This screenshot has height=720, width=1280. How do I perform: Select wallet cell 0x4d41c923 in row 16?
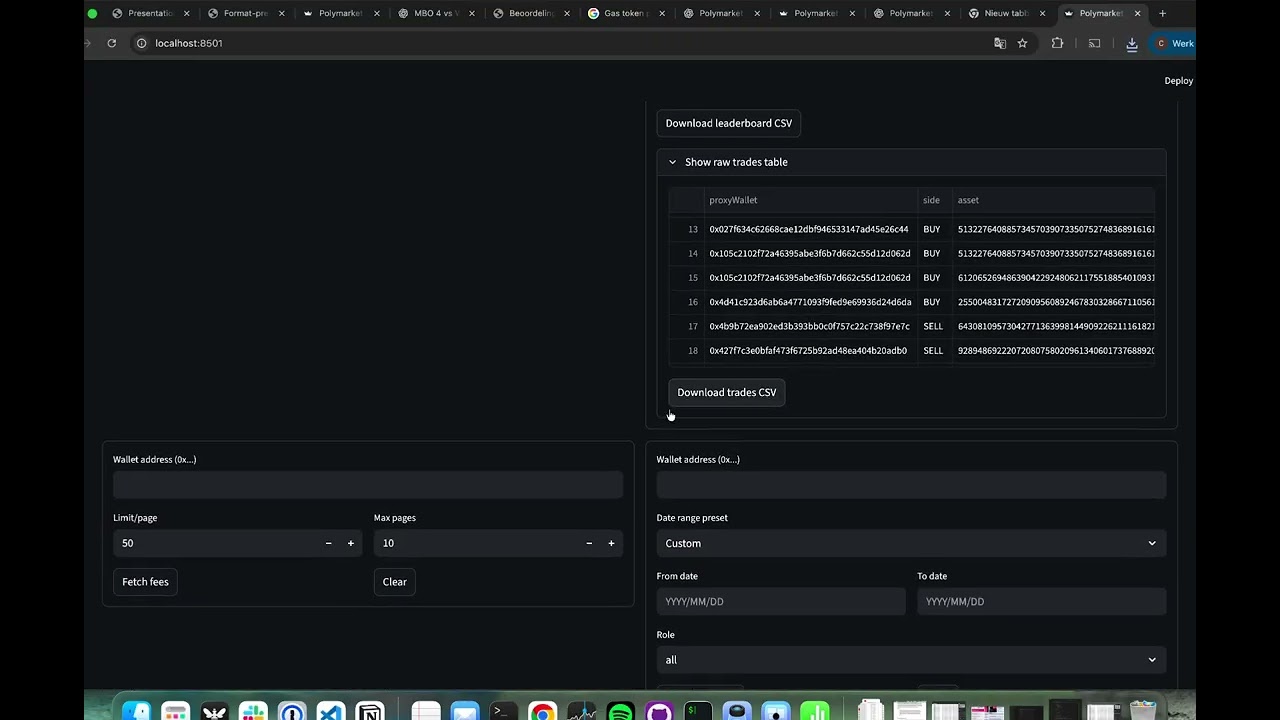click(811, 302)
